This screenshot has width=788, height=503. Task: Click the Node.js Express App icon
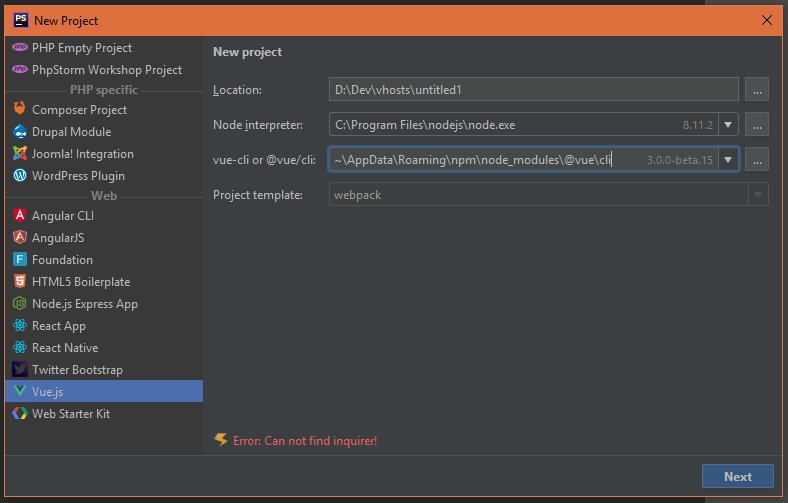(20, 304)
